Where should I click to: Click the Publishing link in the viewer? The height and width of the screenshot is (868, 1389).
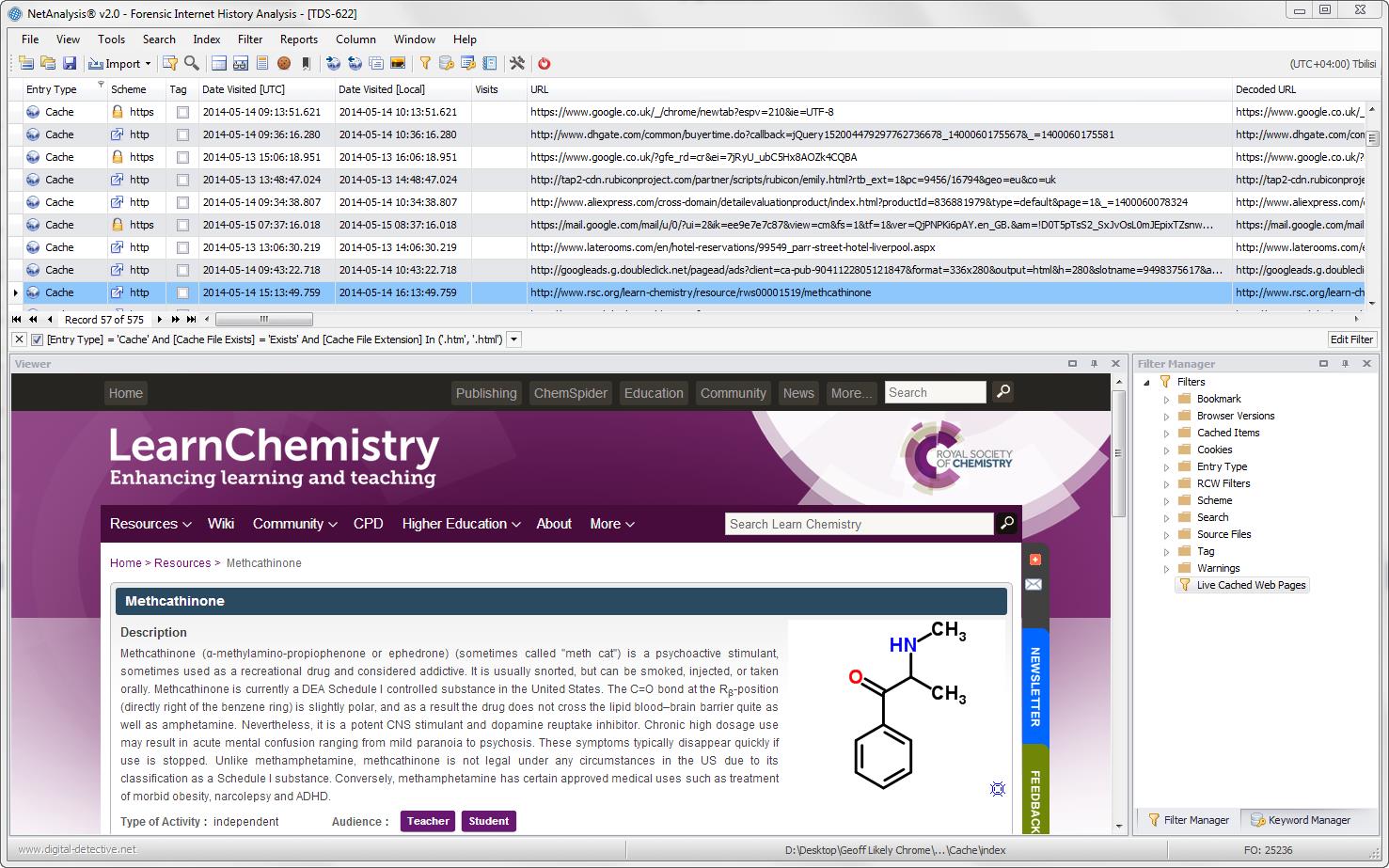[486, 393]
